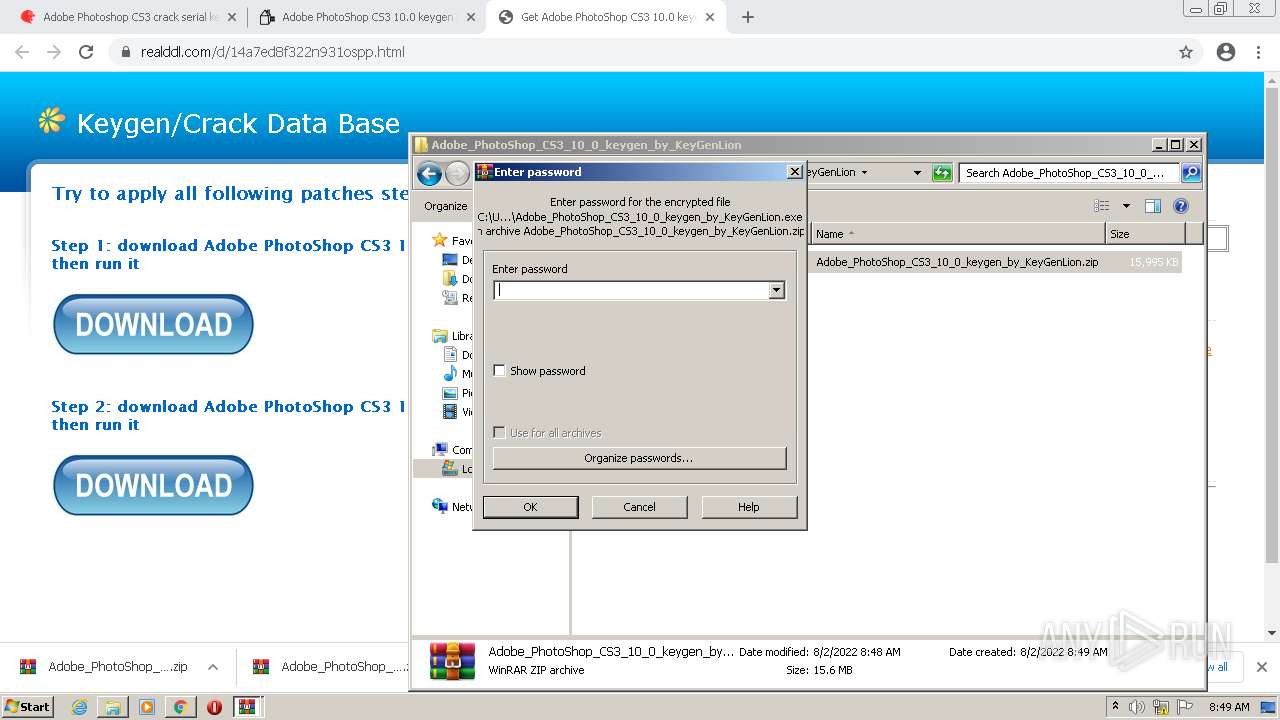Open the Explorer address bar history dropdown
This screenshot has width=1280, height=720.
coord(917,173)
